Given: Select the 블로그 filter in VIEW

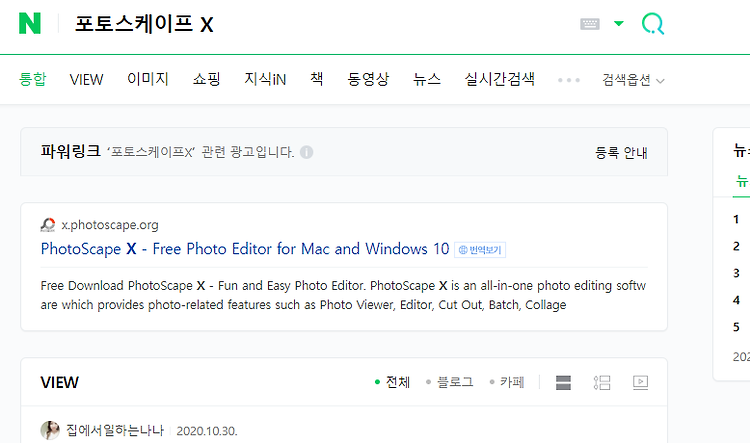Looking at the screenshot, I should [450, 382].
